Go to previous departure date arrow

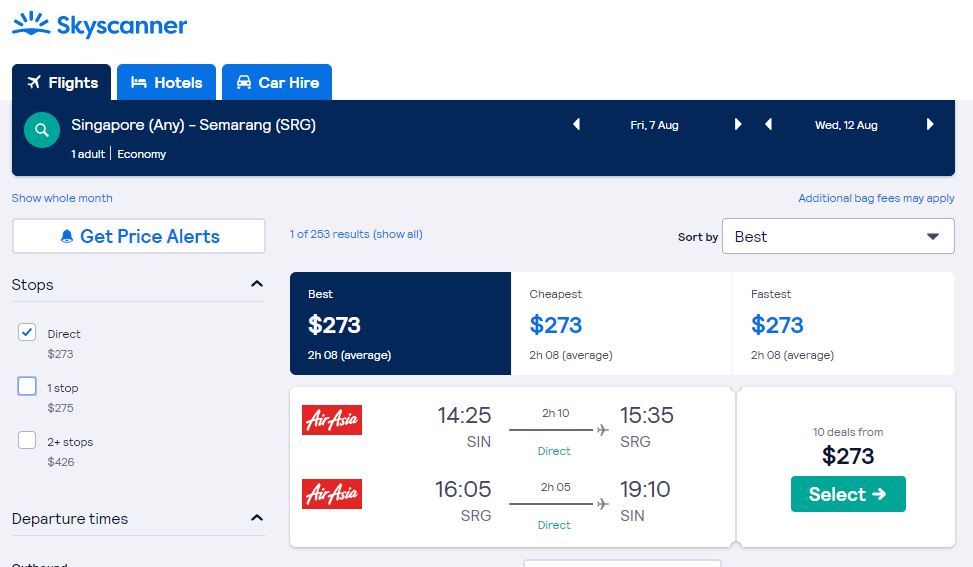tap(576, 125)
